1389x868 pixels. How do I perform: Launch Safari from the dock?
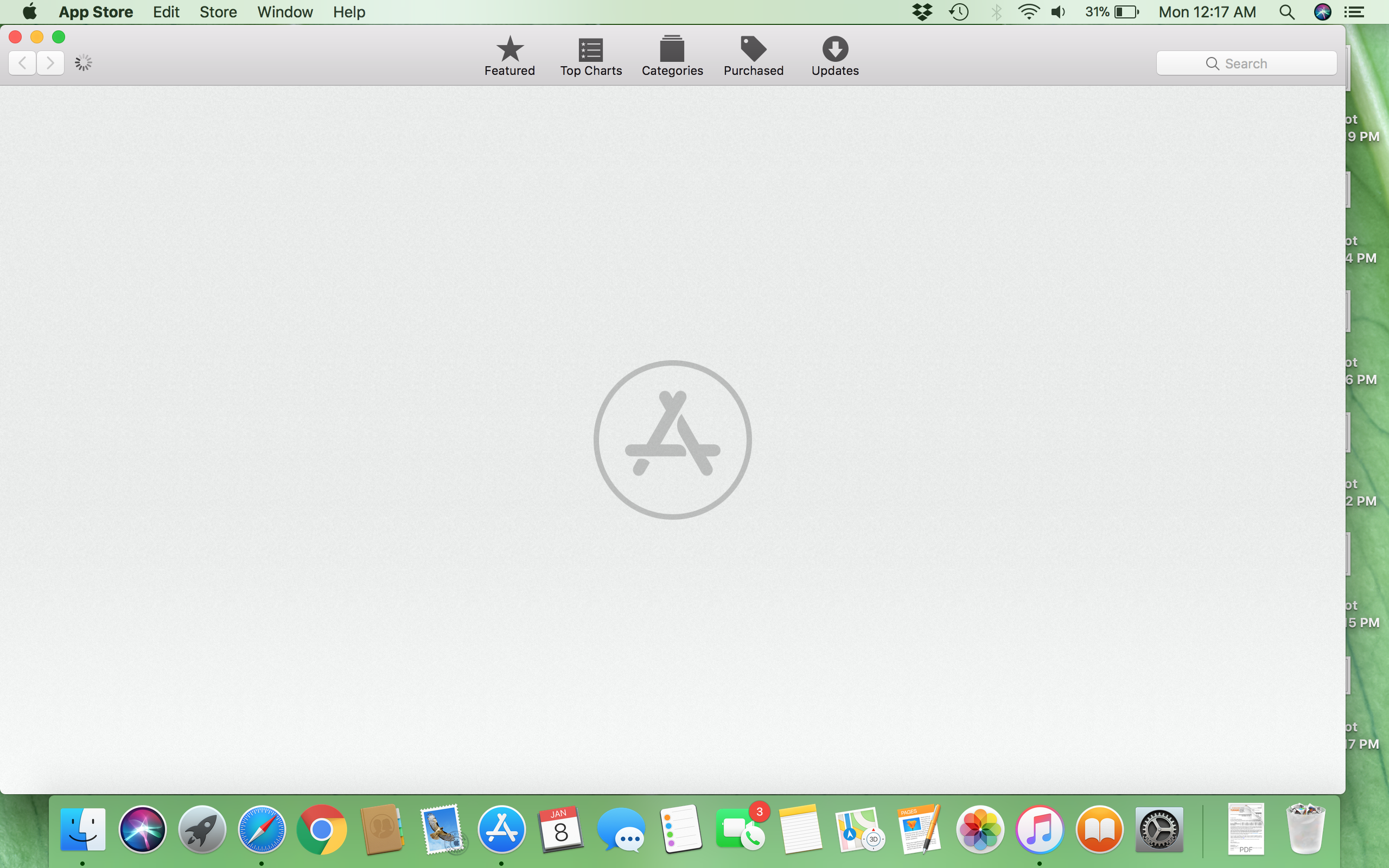point(262,829)
